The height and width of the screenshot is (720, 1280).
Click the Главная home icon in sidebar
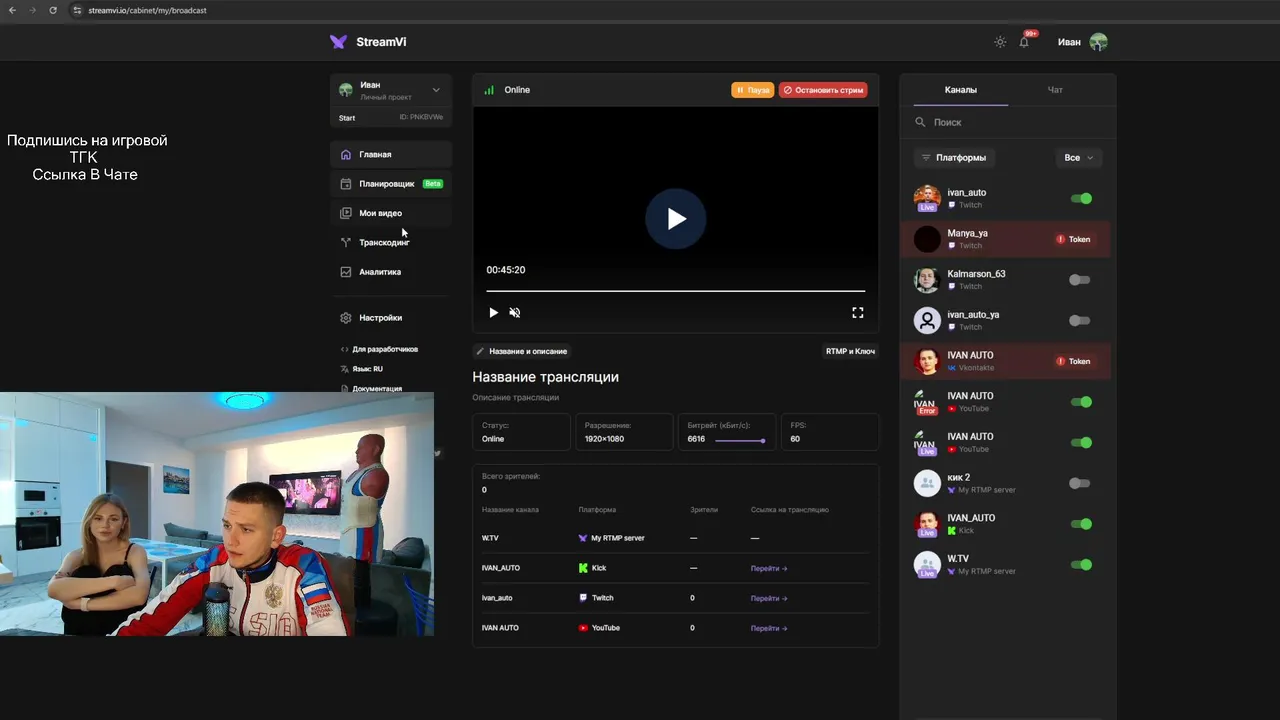pos(346,155)
